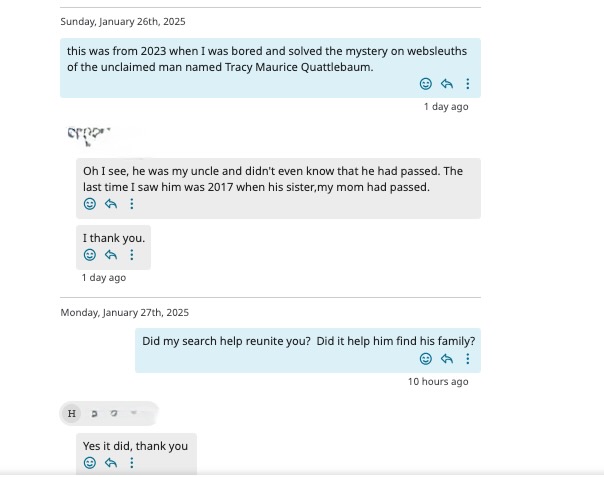Reply to 'Yes it did, thank you'
Screen dimensions: 604x477
111,463
